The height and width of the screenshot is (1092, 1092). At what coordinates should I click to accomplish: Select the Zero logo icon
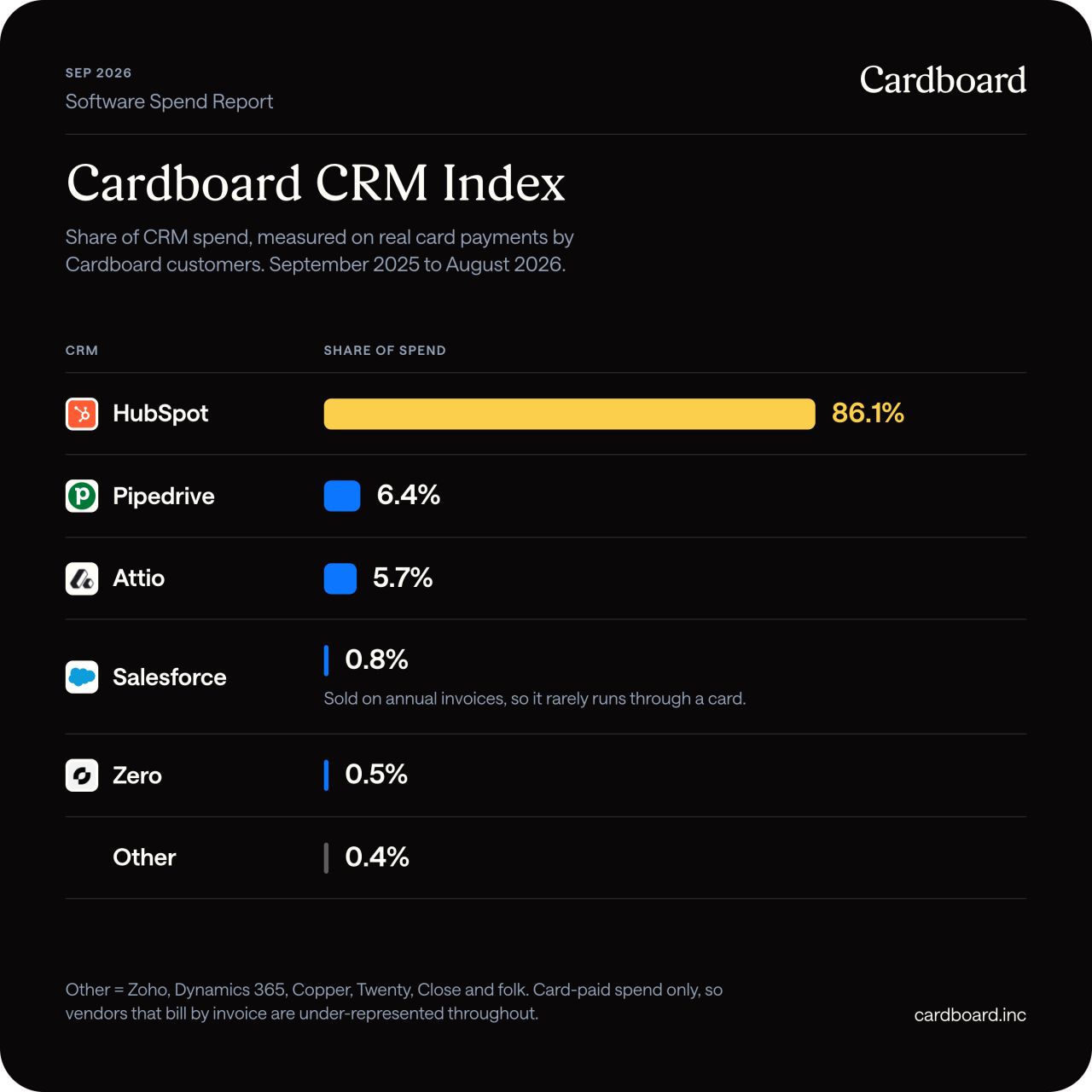(82, 775)
